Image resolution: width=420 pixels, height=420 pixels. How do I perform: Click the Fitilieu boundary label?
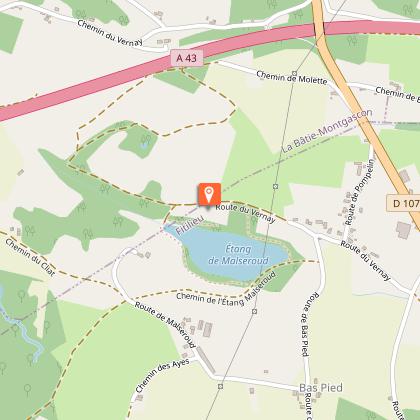[189, 225]
